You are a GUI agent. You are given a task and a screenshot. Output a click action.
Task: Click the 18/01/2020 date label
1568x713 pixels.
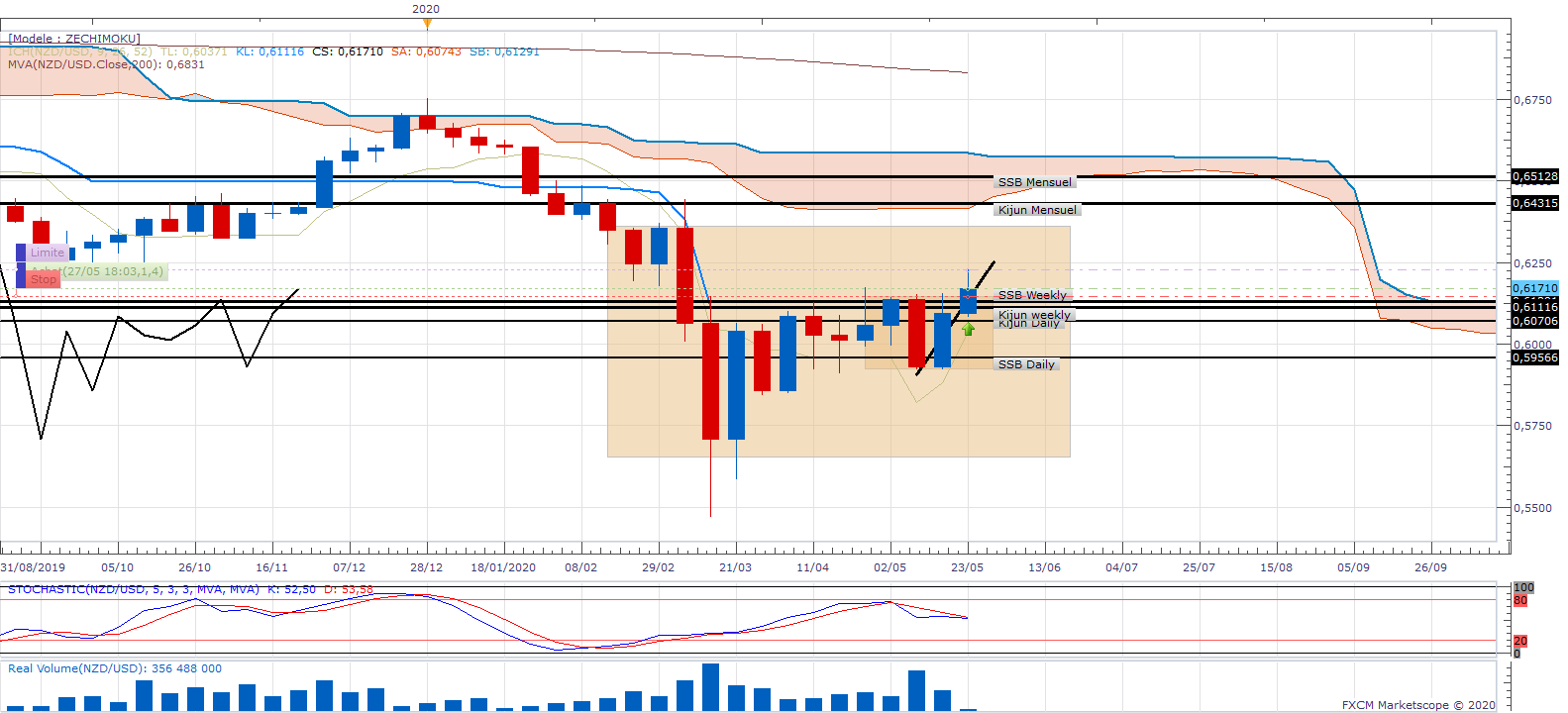(x=503, y=567)
